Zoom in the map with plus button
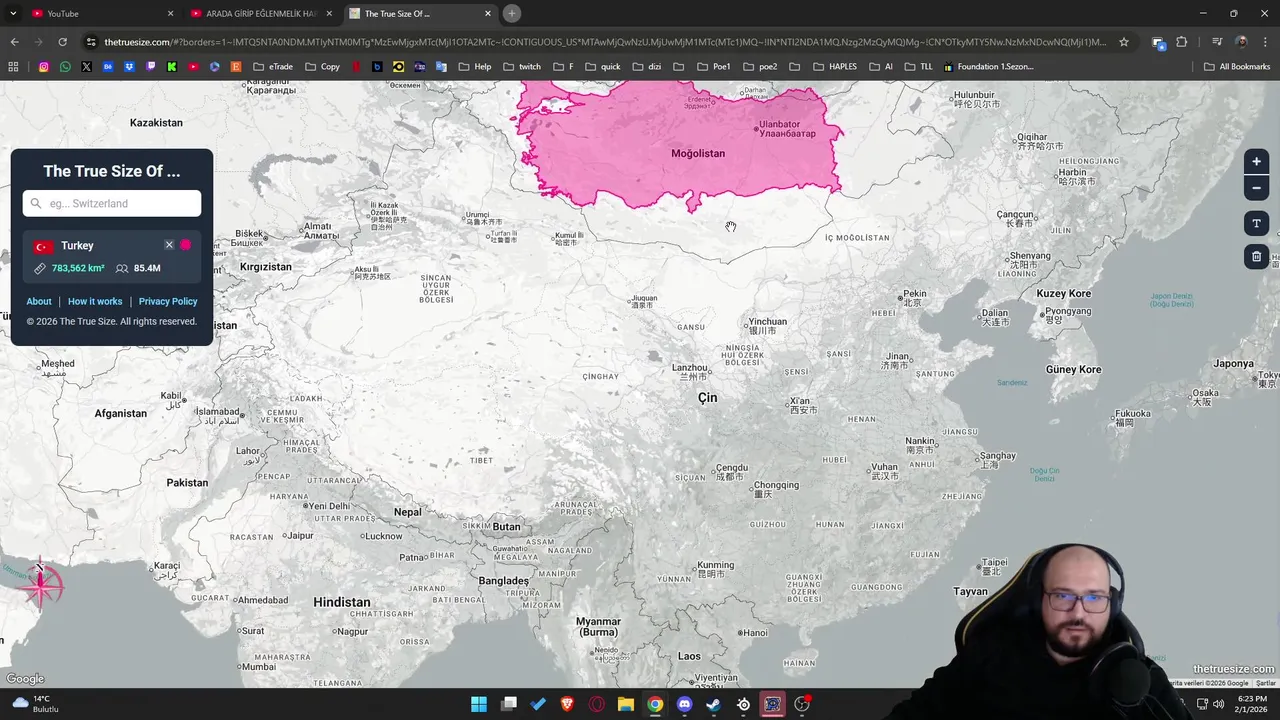This screenshot has height=720, width=1280. [x=1257, y=161]
